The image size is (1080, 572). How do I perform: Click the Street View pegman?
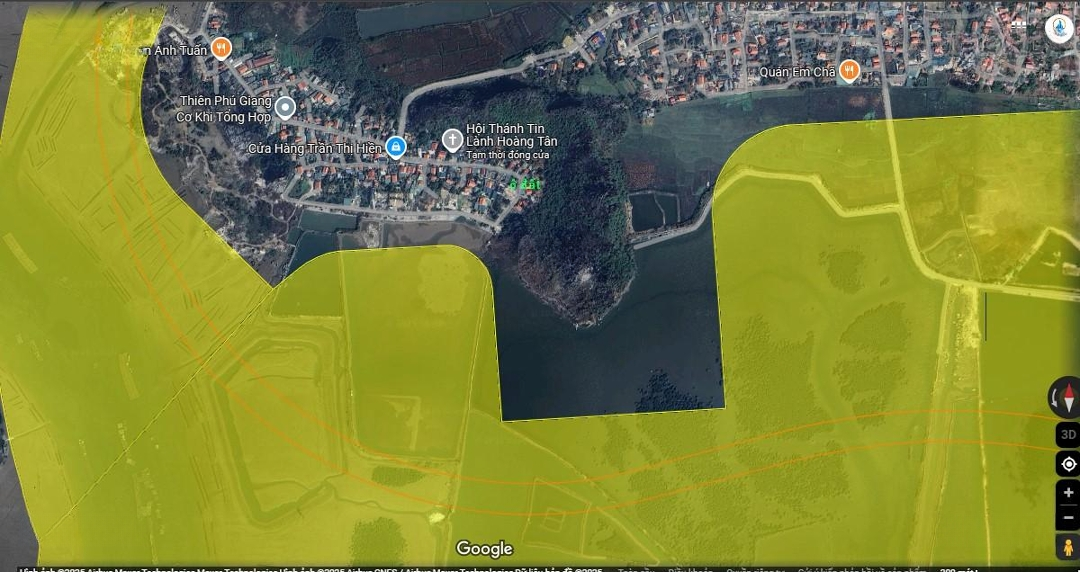(1068, 547)
